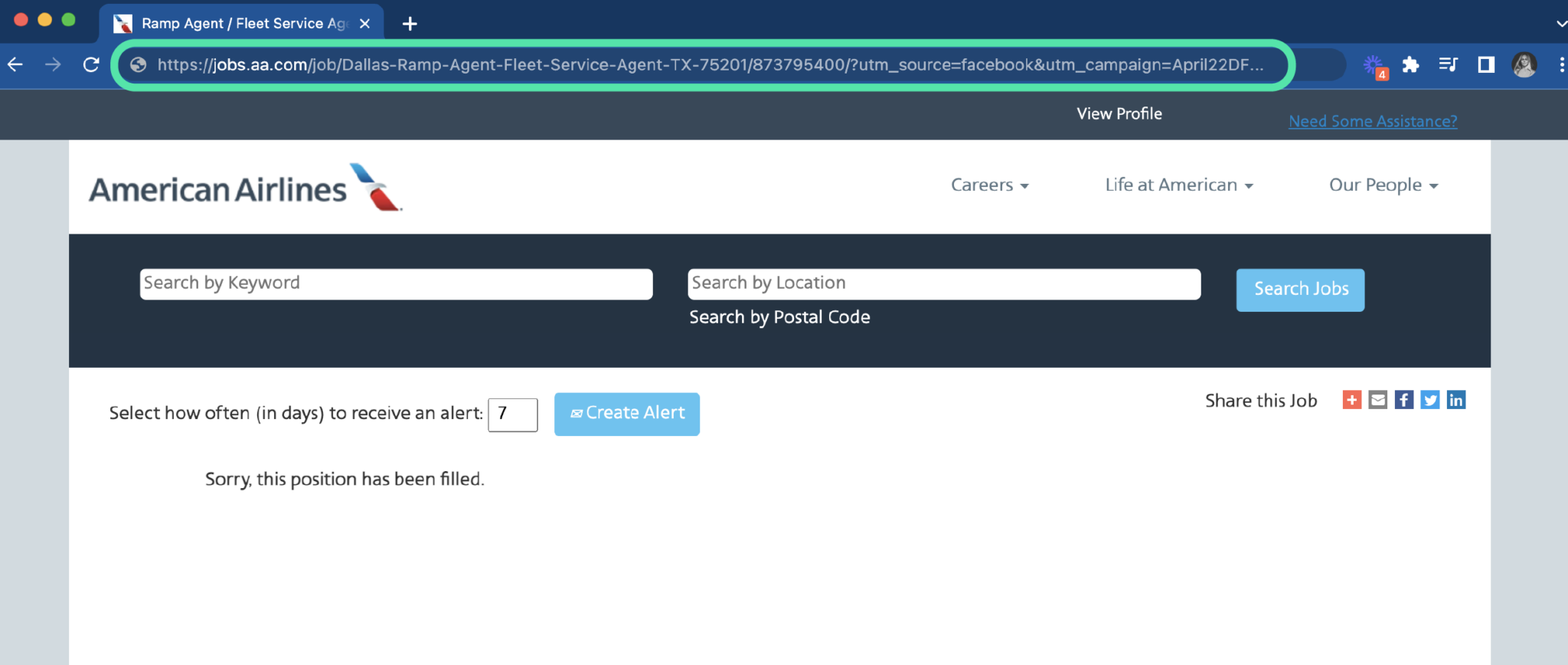Open the Our People dropdown
Viewport: 1568px width, 665px height.
(1383, 185)
